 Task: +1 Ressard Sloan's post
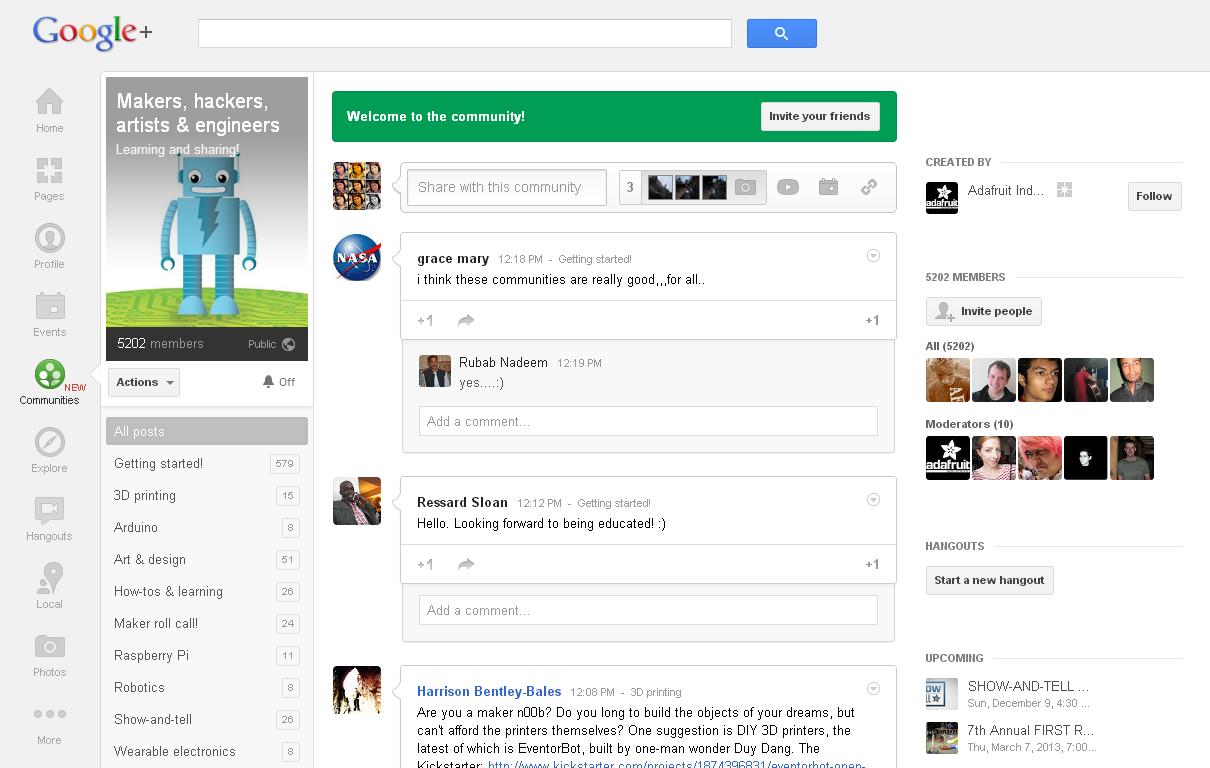[x=425, y=564]
